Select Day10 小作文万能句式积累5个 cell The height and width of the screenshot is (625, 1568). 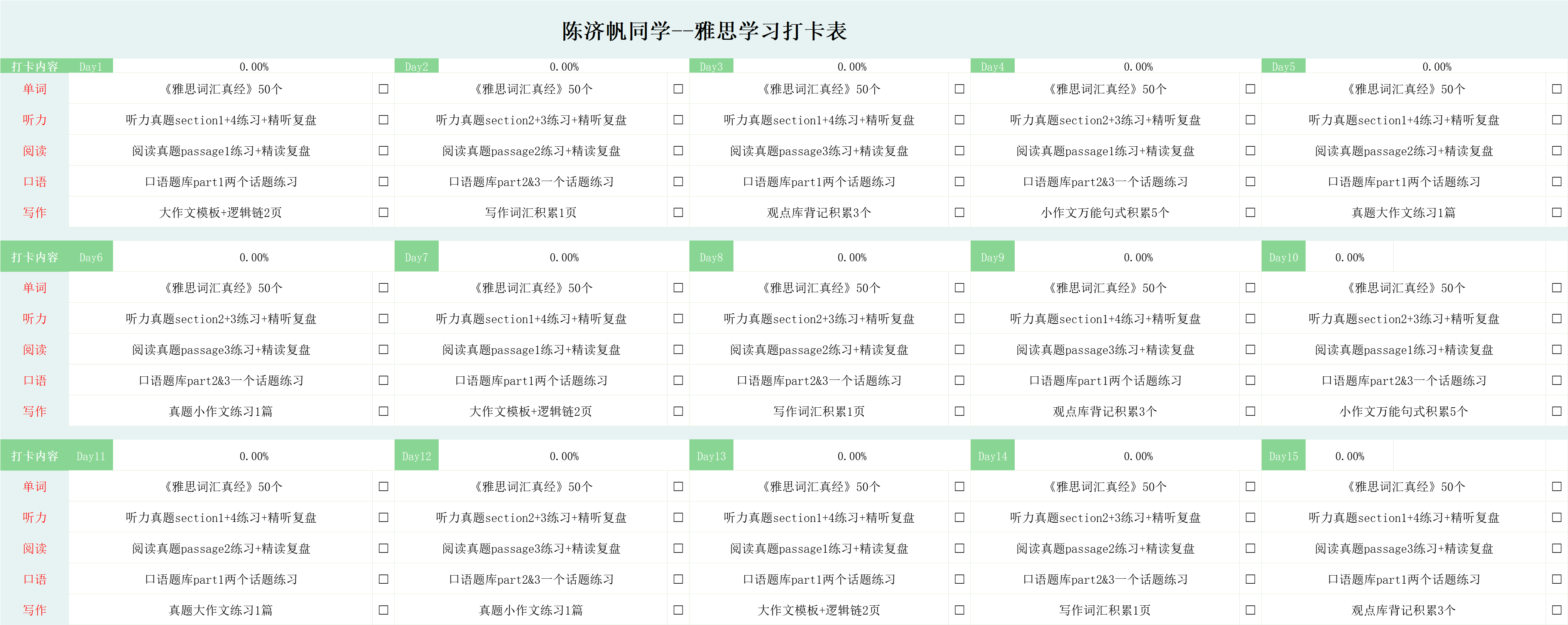(1404, 411)
